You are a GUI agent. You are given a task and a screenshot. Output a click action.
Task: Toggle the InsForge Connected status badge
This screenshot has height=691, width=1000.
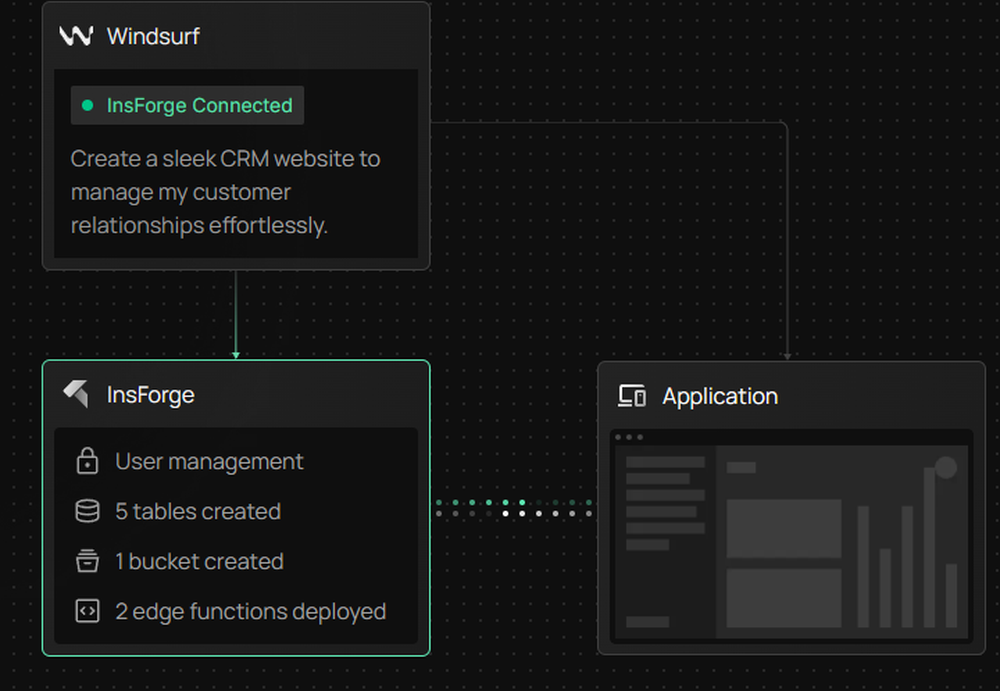(187, 105)
